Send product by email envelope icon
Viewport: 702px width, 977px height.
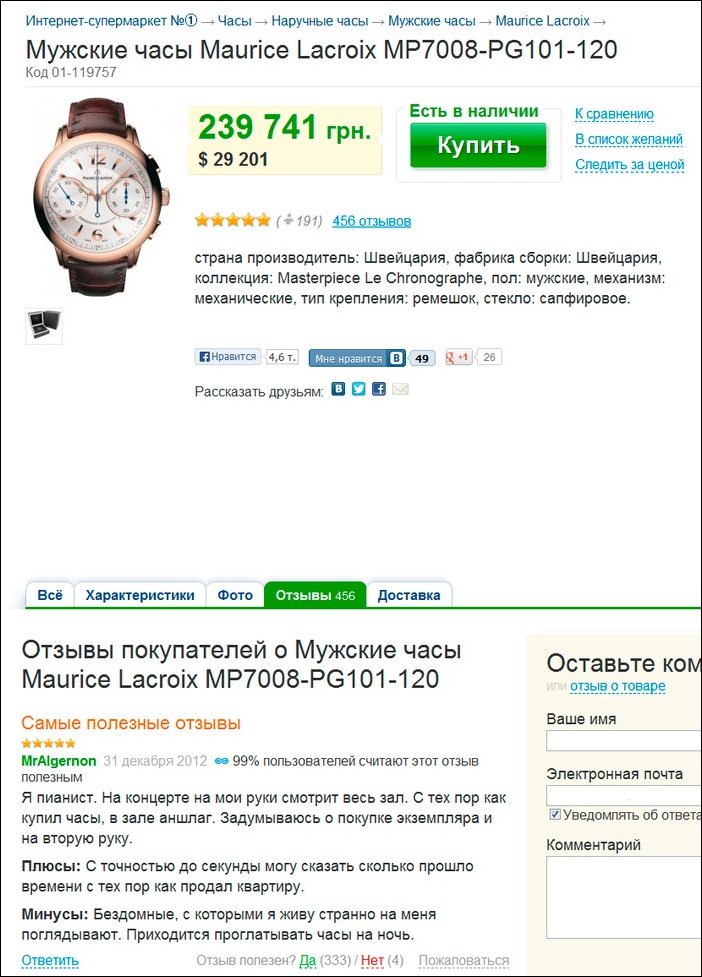coord(400,389)
